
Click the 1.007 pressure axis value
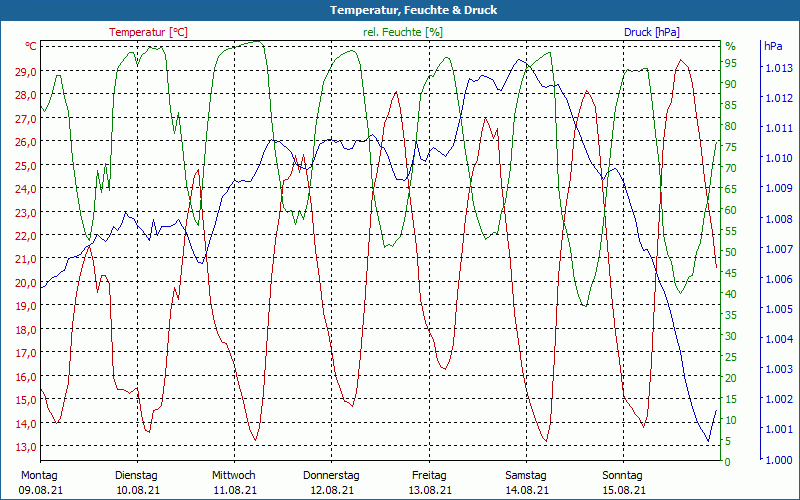pos(779,249)
